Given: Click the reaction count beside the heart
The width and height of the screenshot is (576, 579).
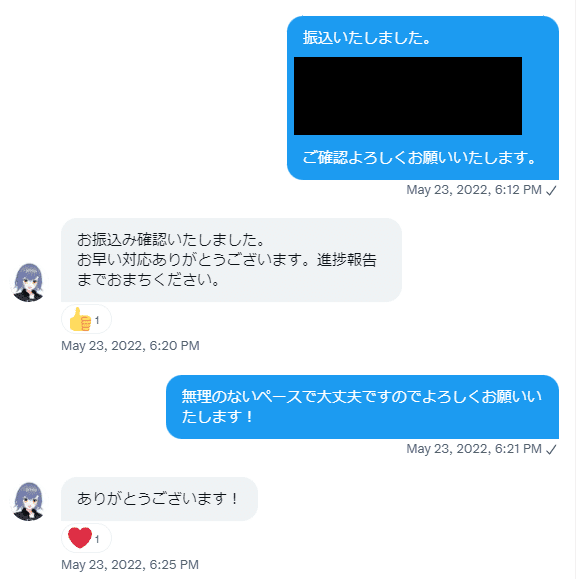Looking at the screenshot, I should tap(97, 539).
